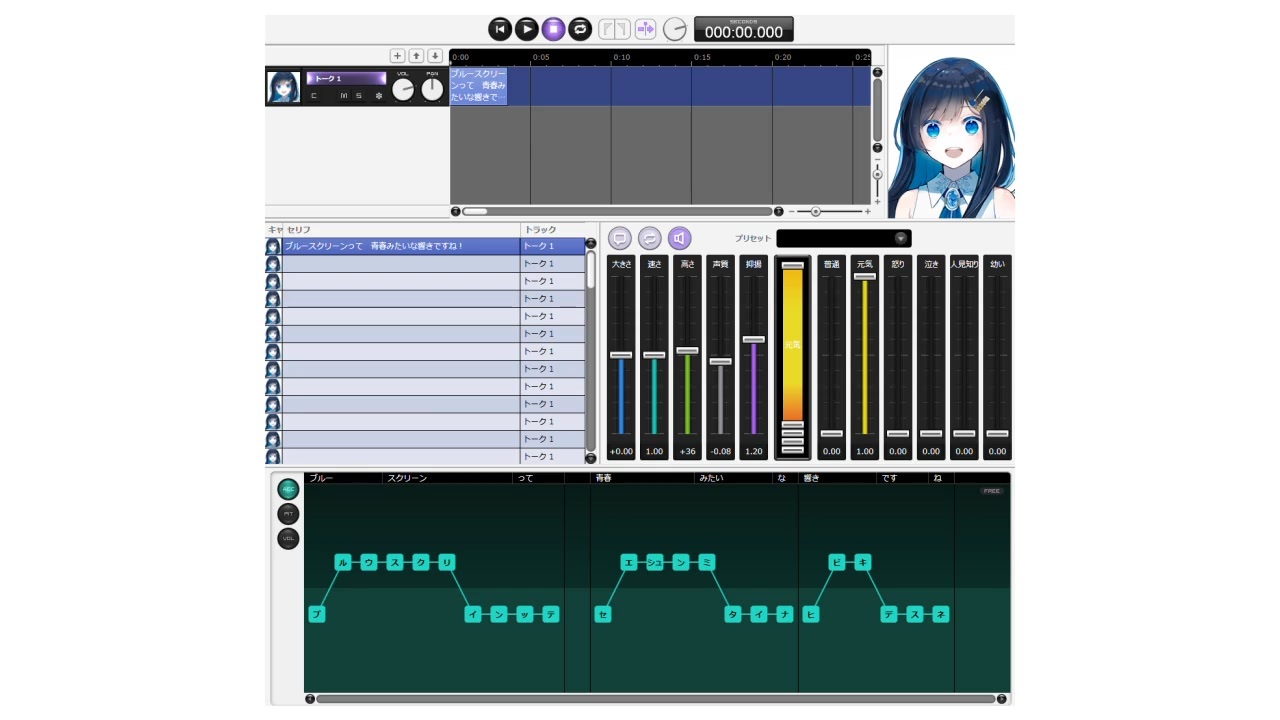Viewport: 1280px width, 720px height.
Task: Open the トーク 1 track name dropdown
Action: tap(346, 78)
